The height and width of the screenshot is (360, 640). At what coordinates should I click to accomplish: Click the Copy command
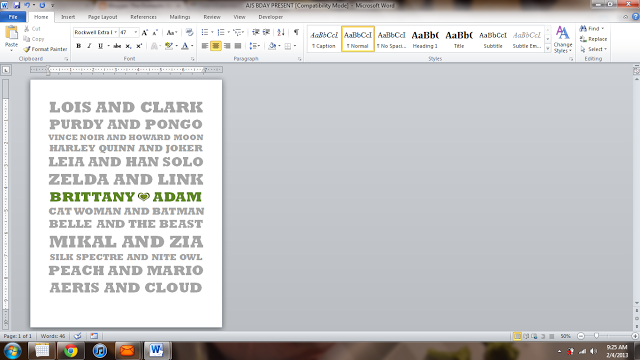34,39
